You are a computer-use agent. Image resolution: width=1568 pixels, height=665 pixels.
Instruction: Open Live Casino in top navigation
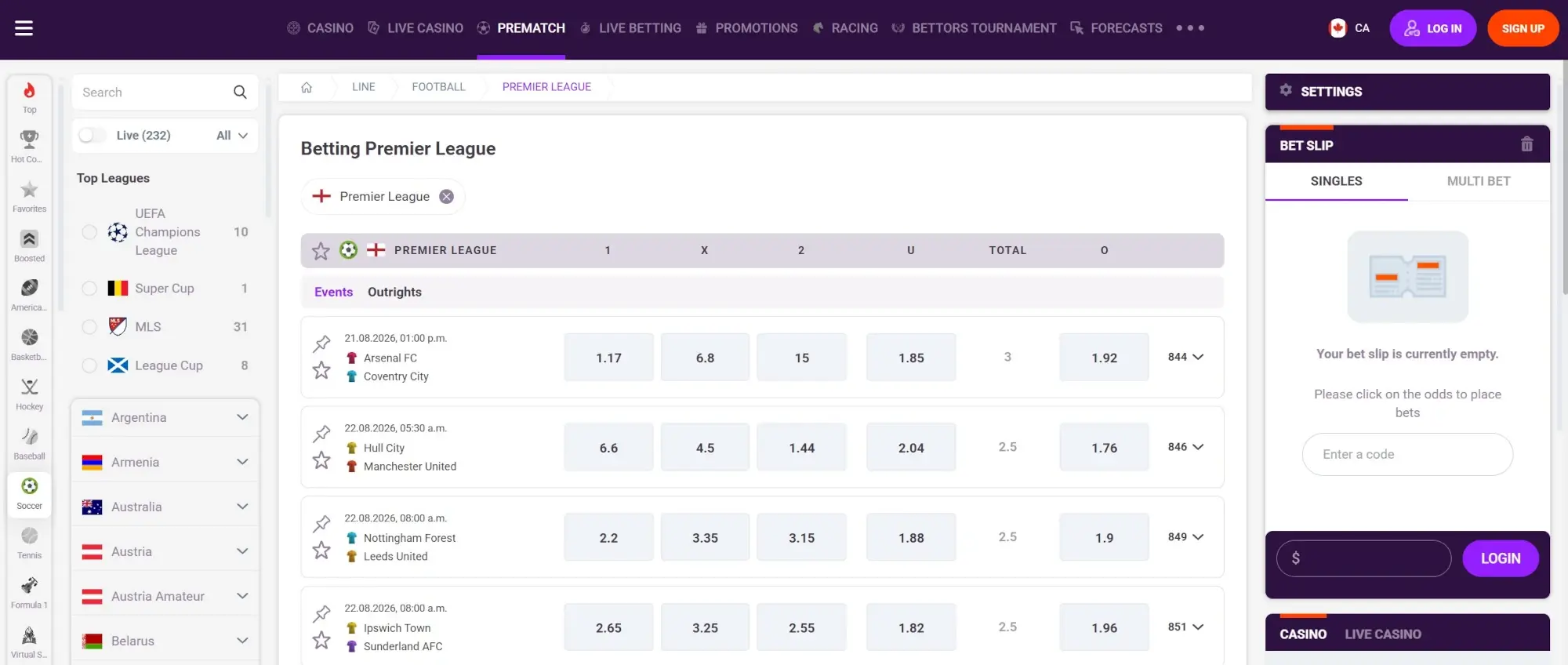click(416, 28)
